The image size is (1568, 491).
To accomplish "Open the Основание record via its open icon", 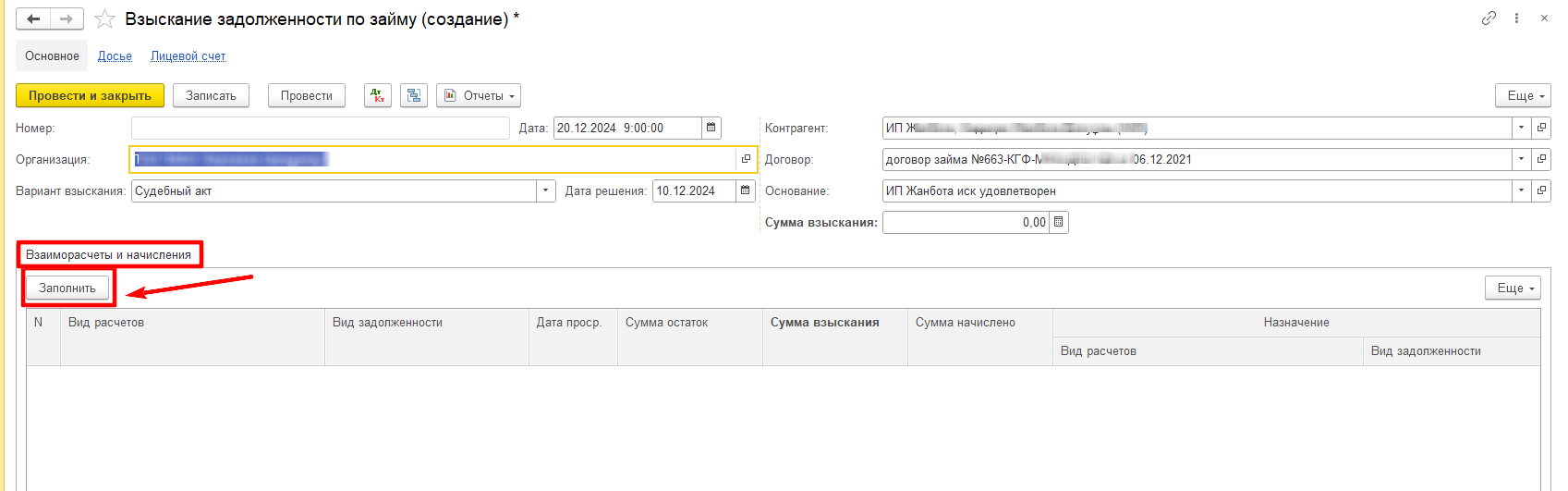I will coord(1541,190).
